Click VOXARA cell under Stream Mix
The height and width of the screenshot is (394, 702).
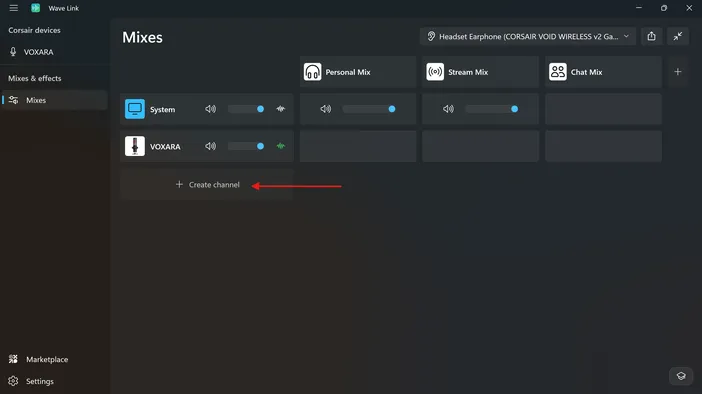[x=480, y=146]
